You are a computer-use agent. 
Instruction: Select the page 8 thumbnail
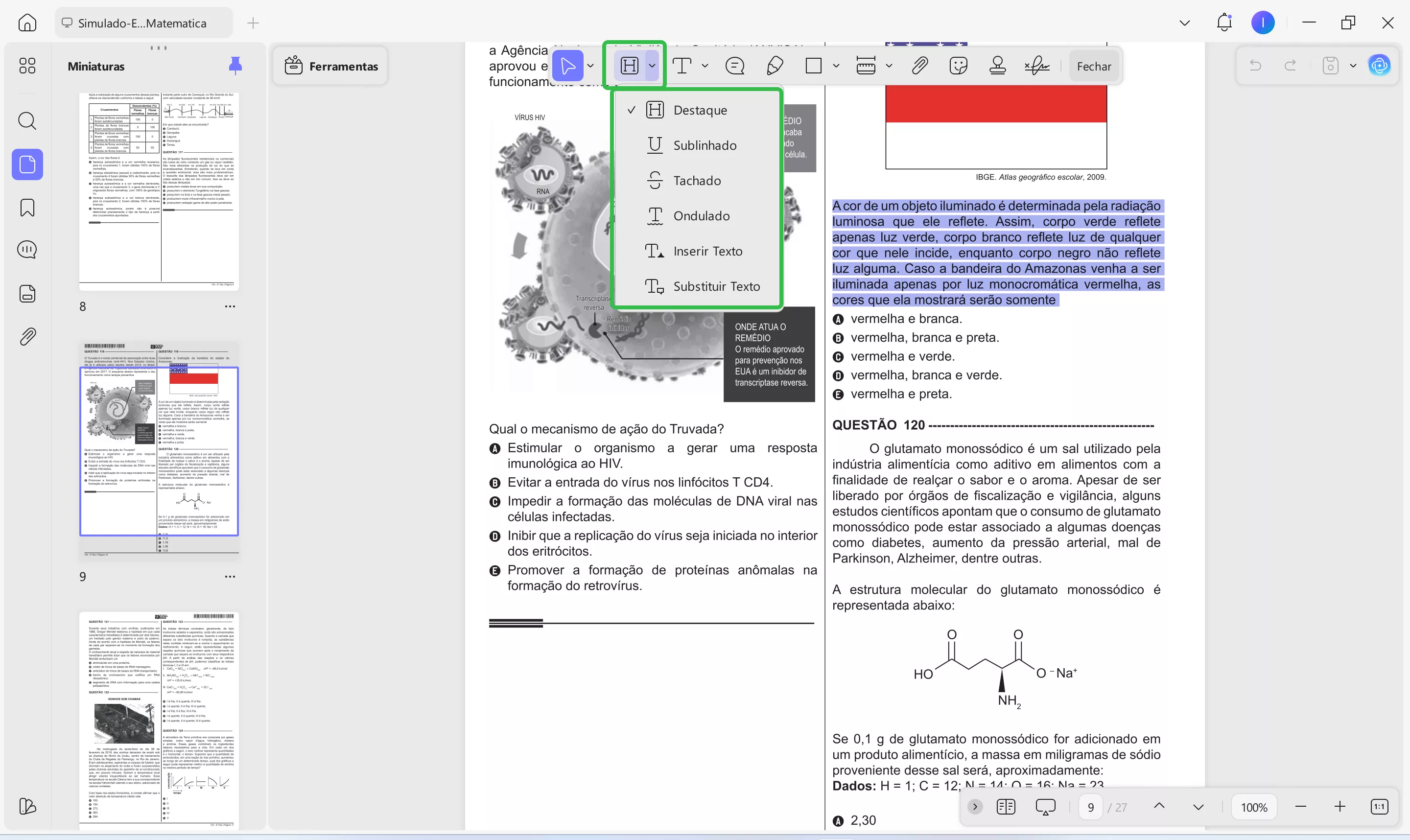click(159, 191)
